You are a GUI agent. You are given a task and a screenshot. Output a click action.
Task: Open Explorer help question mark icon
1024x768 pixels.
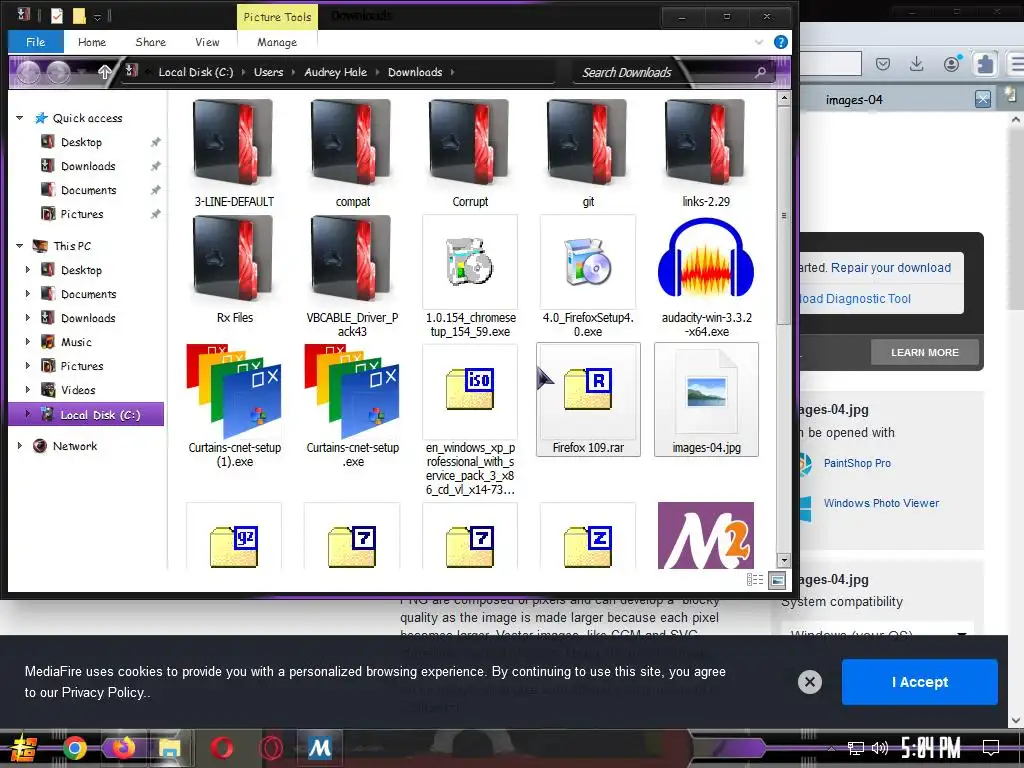[x=780, y=42]
